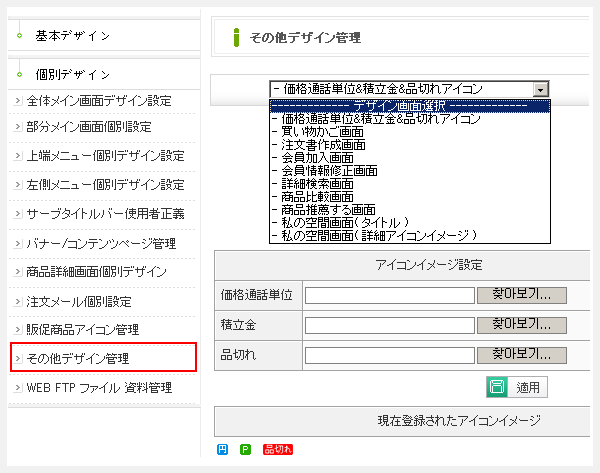Viewport: 600px width, 473px height.
Task: Go to 販促商品アイコン管理 menu item
Action: tap(83, 329)
